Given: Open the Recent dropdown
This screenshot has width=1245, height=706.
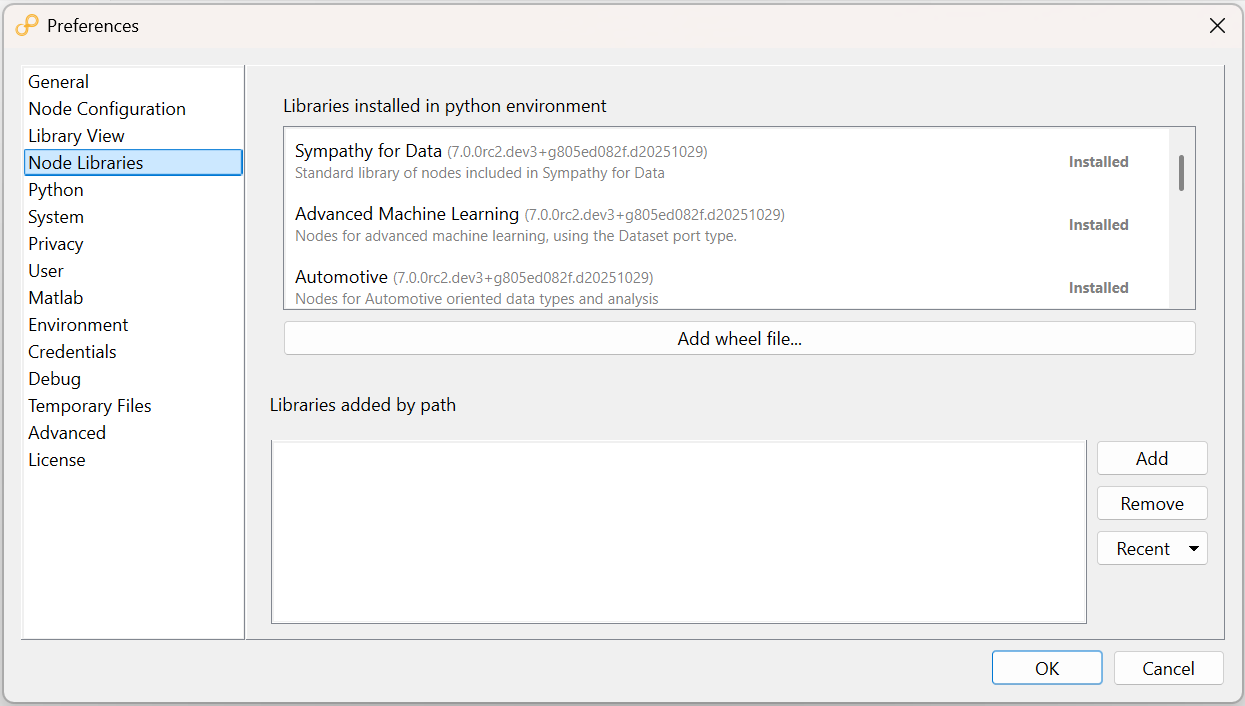Looking at the screenshot, I should (x=1152, y=548).
